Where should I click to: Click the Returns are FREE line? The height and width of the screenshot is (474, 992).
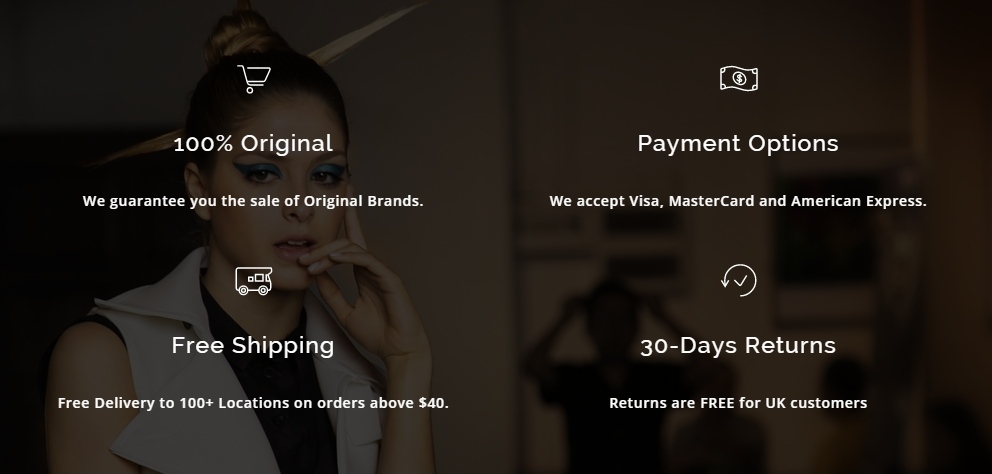[738, 403]
